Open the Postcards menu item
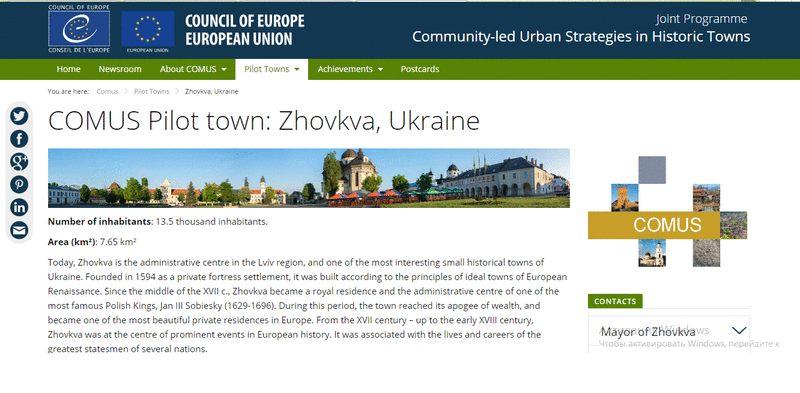This screenshot has width=800, height=393. tap(420, 69)
